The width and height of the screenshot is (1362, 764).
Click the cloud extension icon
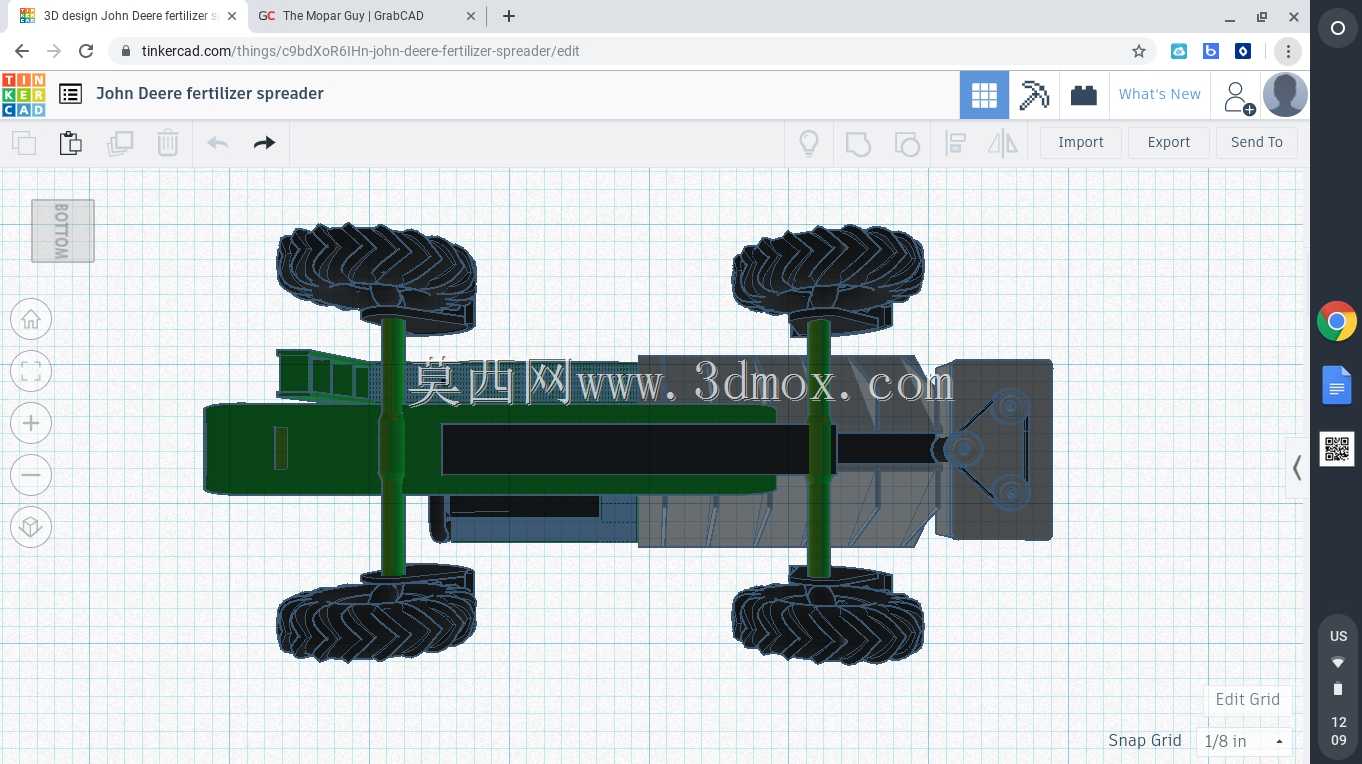tap(1179, 51)
